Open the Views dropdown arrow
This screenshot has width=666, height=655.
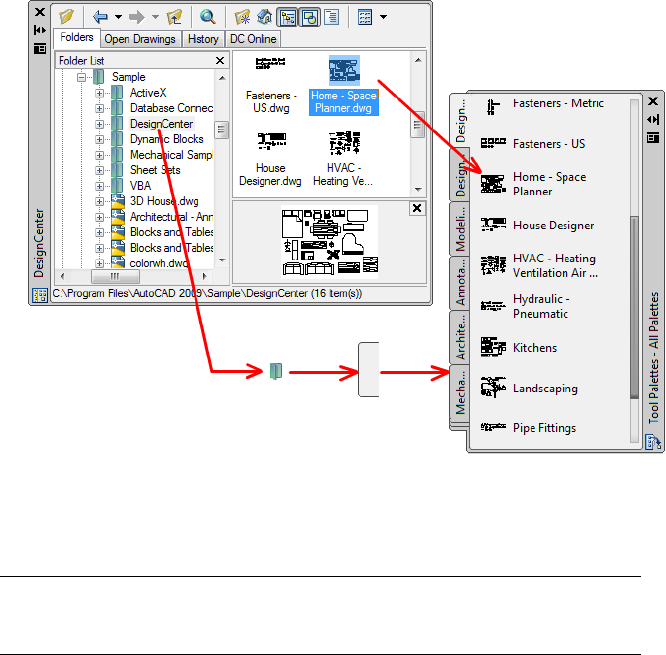384,17
